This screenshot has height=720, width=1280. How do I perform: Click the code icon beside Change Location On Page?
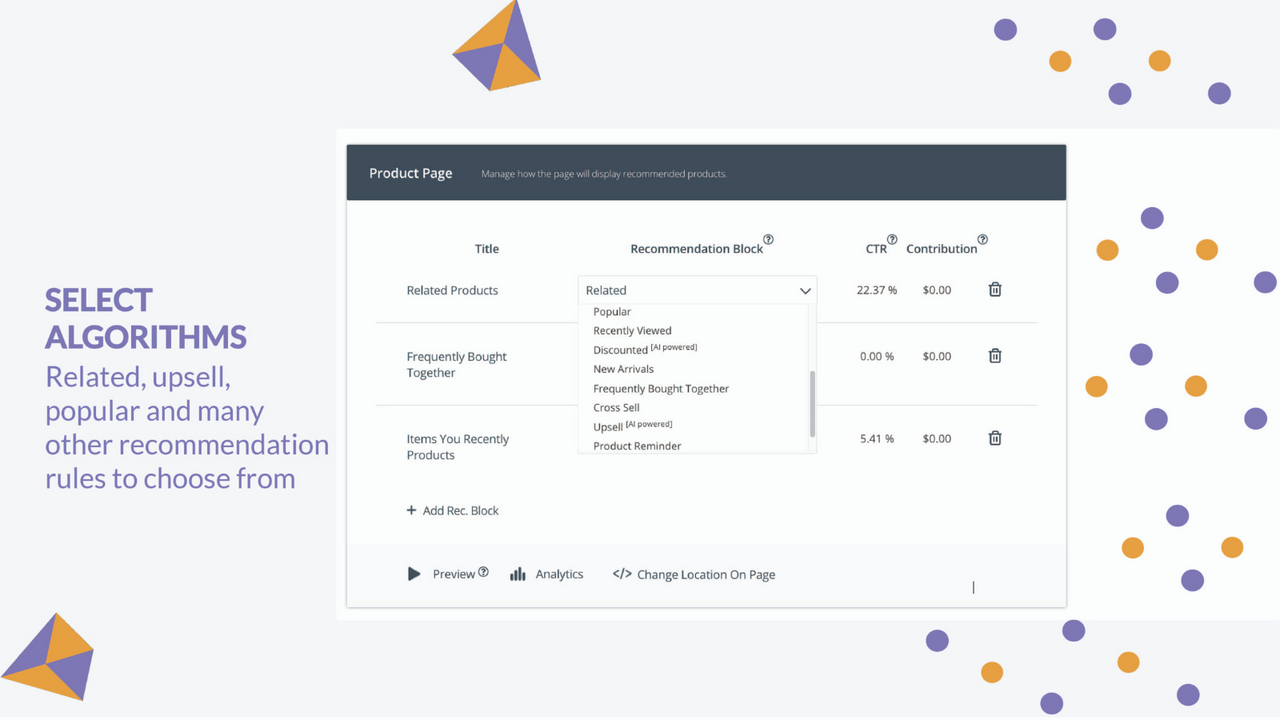[622, 573]
